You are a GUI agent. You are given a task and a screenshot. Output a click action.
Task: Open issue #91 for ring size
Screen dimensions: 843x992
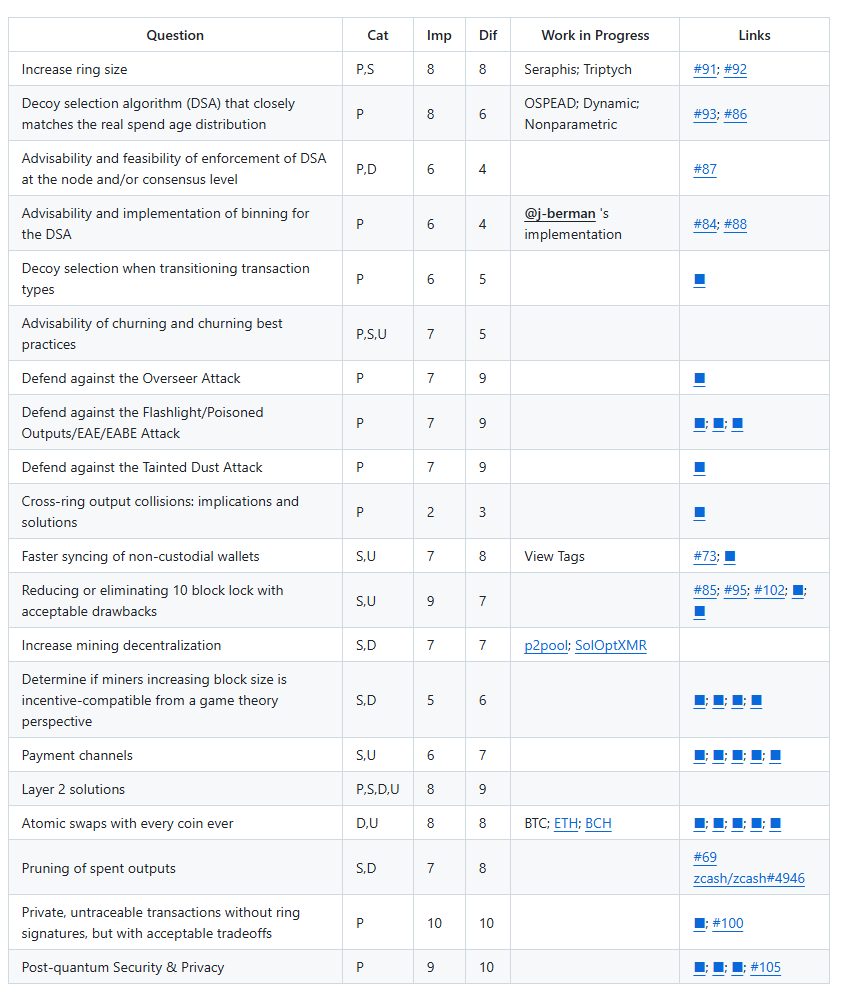704,70
